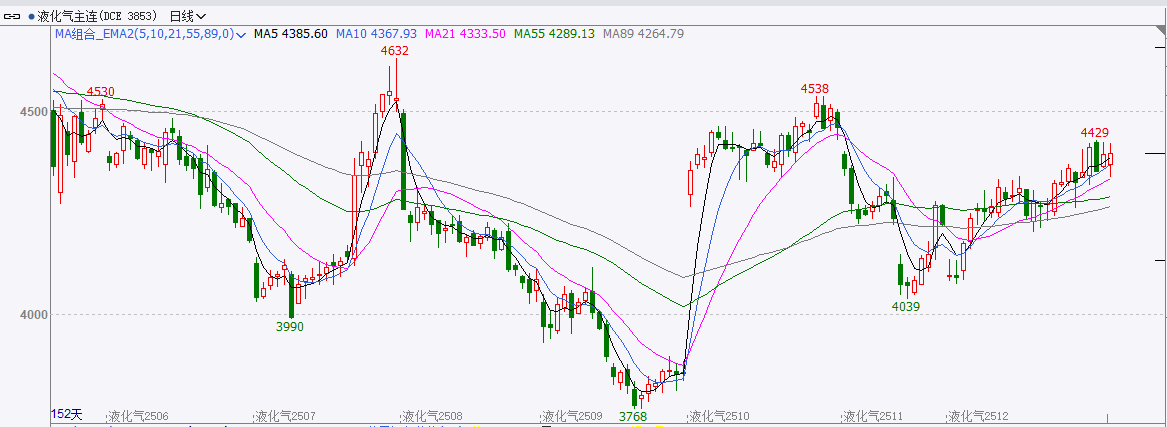Expand the MA组合_EMA2 indicator dropdown
1167x427 pixels.
coord(240,34)
